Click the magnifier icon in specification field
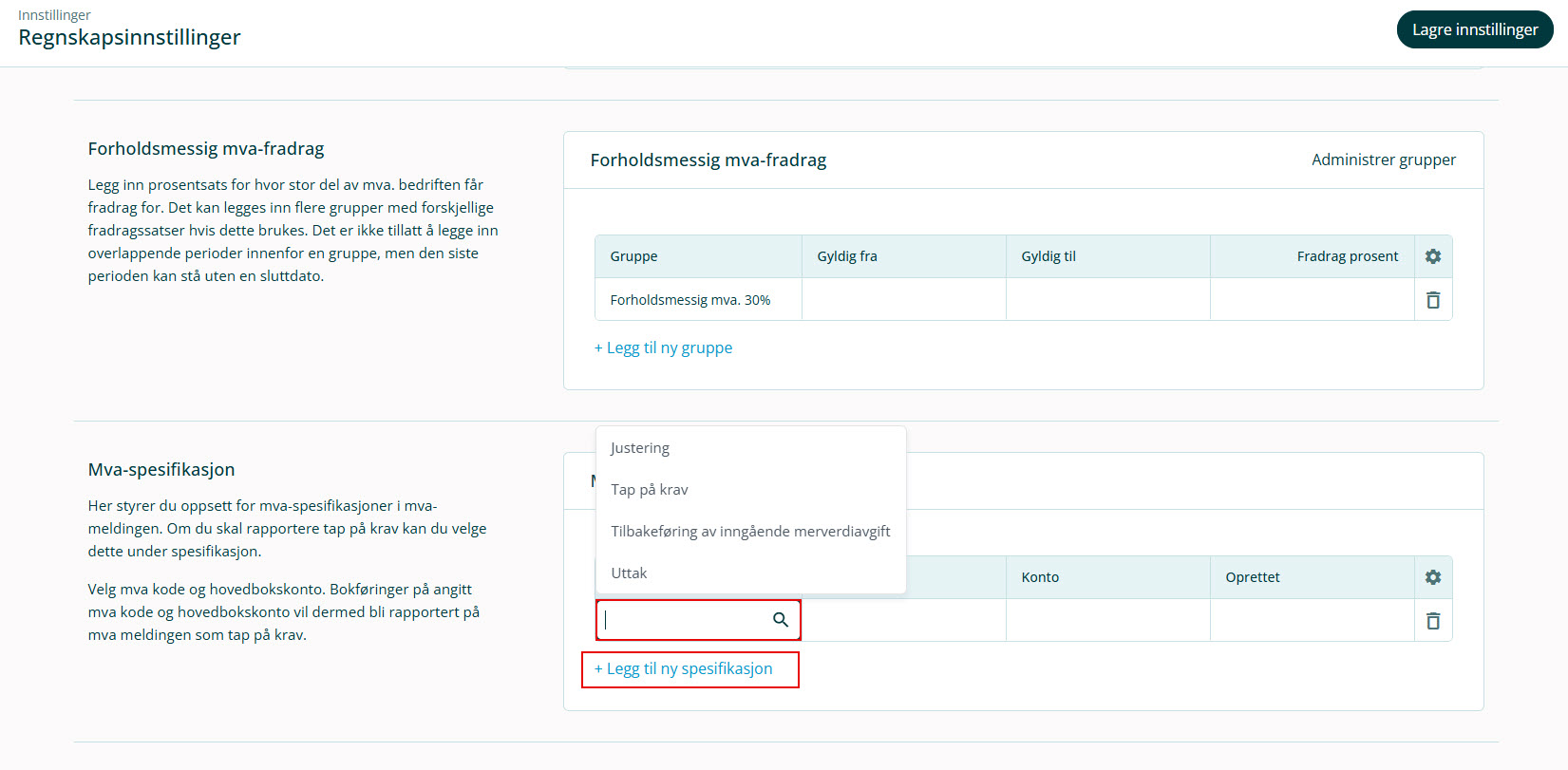This screenshot has width=1568, height=770. 781,620
